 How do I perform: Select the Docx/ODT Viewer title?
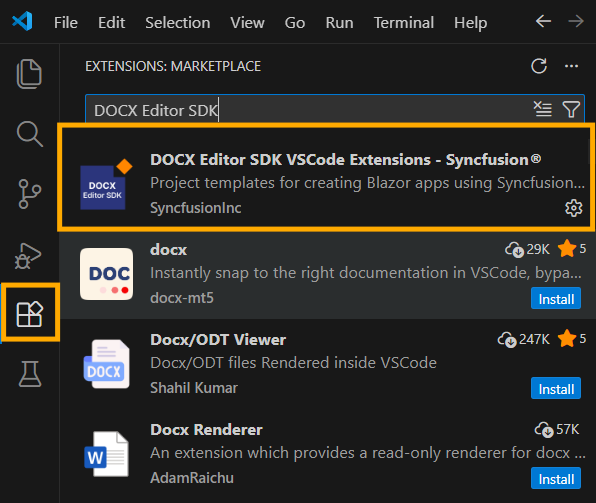coord(218,340)
